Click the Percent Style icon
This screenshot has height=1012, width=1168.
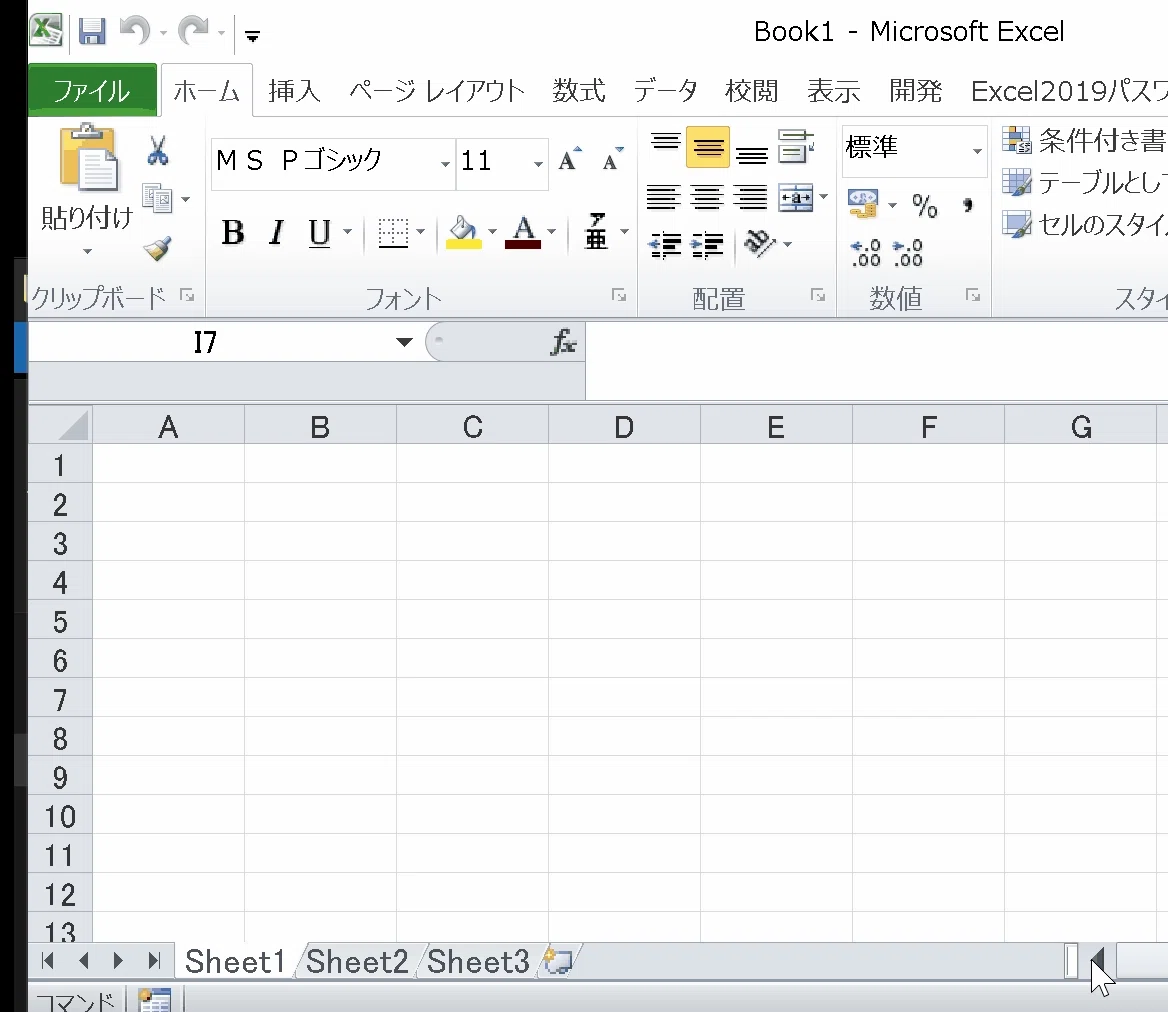point(924,206)
